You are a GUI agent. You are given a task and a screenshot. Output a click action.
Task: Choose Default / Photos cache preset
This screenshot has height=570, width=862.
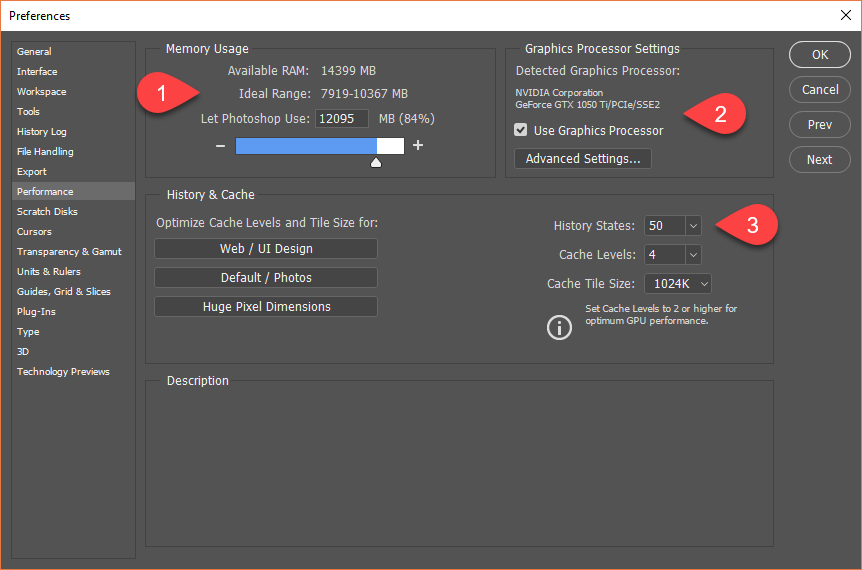(266, 278)
